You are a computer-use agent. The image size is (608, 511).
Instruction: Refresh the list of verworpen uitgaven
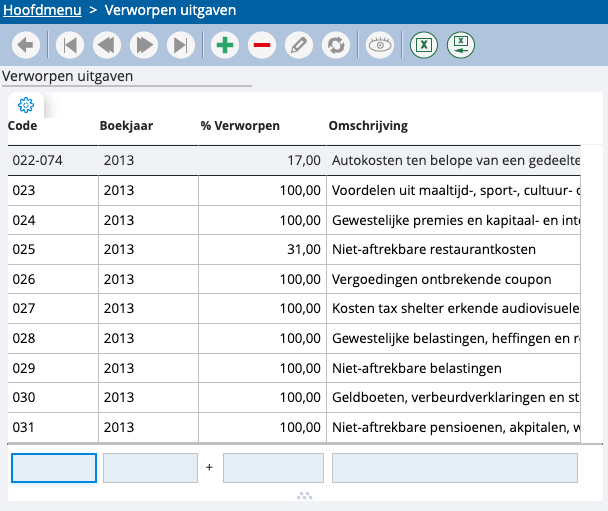[x=334, y=45]
